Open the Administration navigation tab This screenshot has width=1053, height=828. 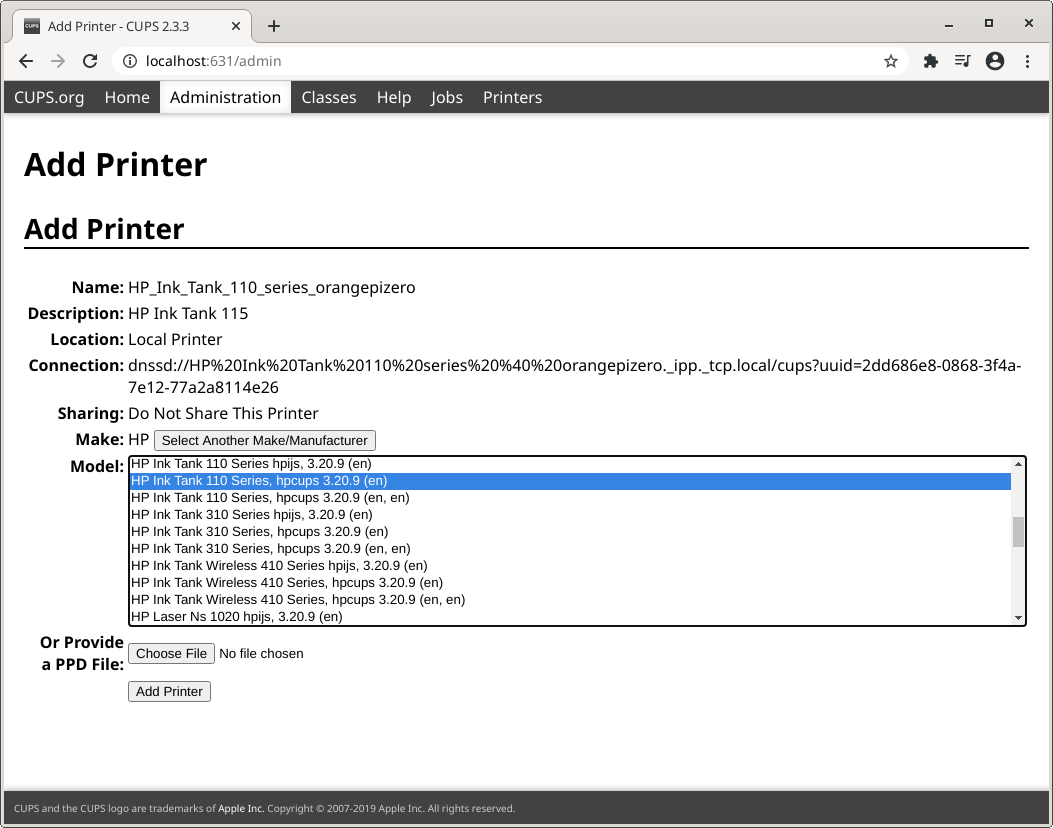(x=225, y=97)
